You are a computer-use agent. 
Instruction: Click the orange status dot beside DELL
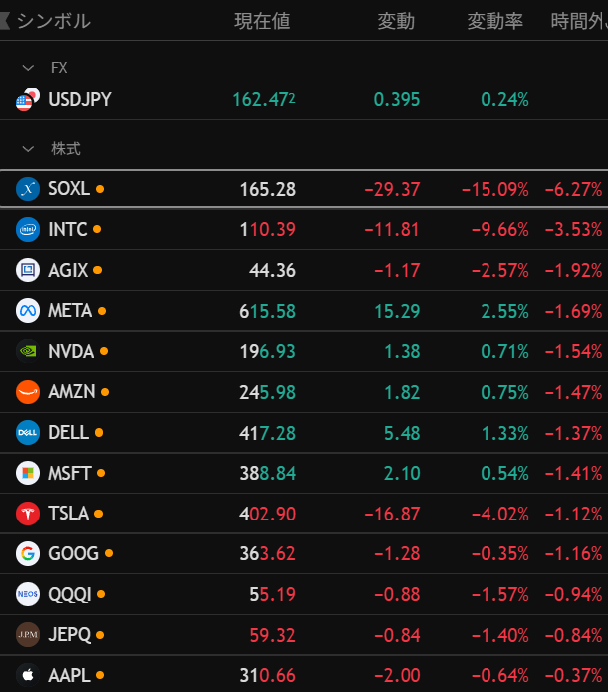pyautogui.click(x=99, y=432)
